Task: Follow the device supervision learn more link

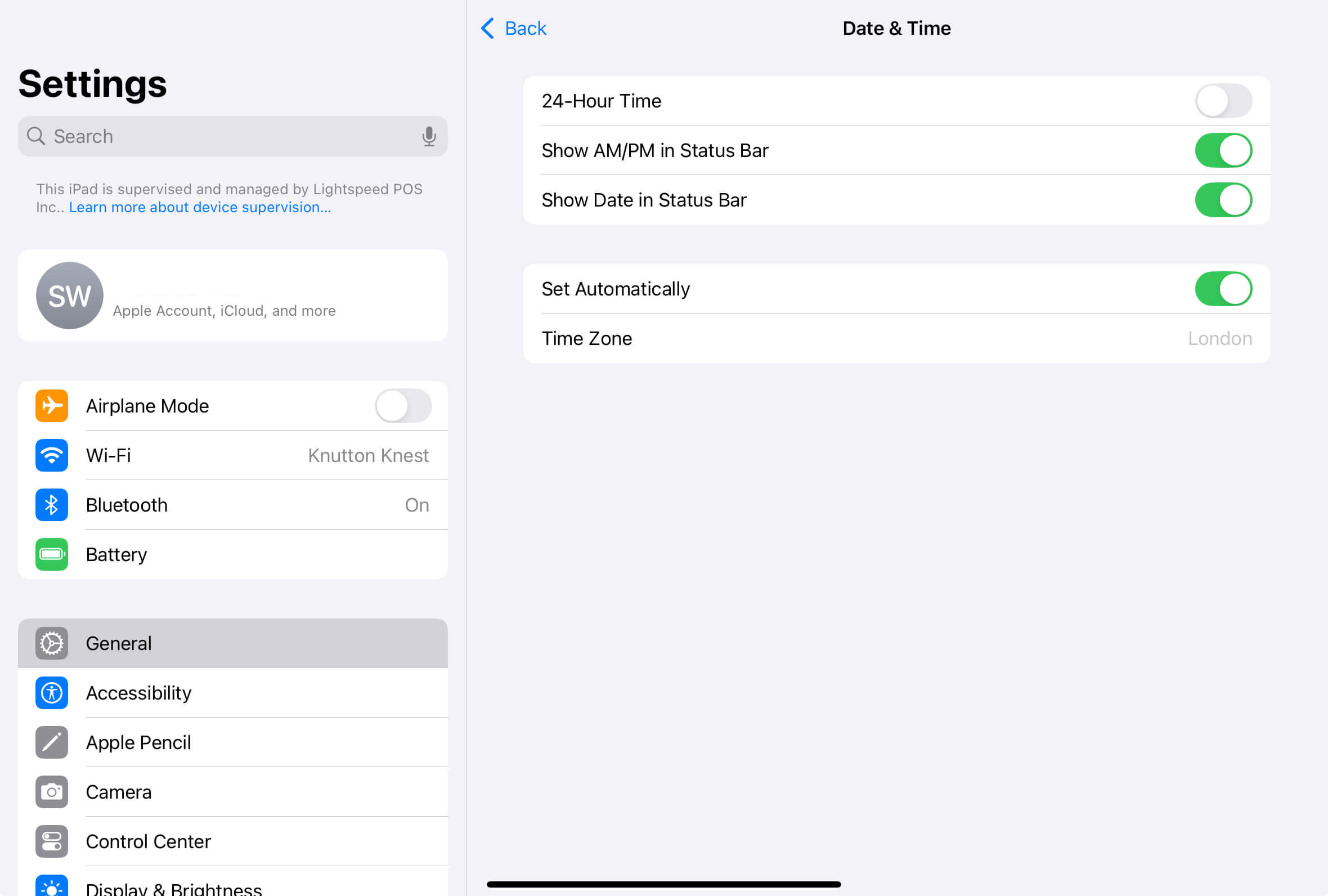Action: [200, 207]
